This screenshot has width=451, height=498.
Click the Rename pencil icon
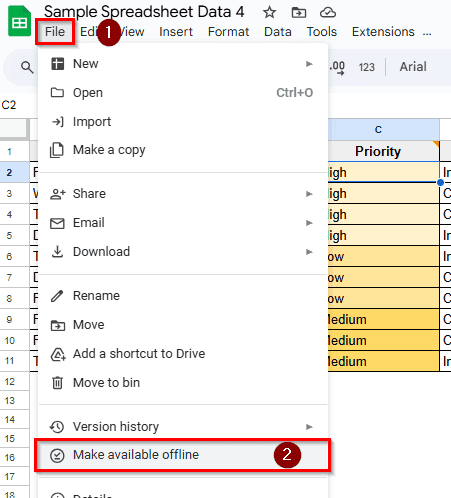click(57, 296)
